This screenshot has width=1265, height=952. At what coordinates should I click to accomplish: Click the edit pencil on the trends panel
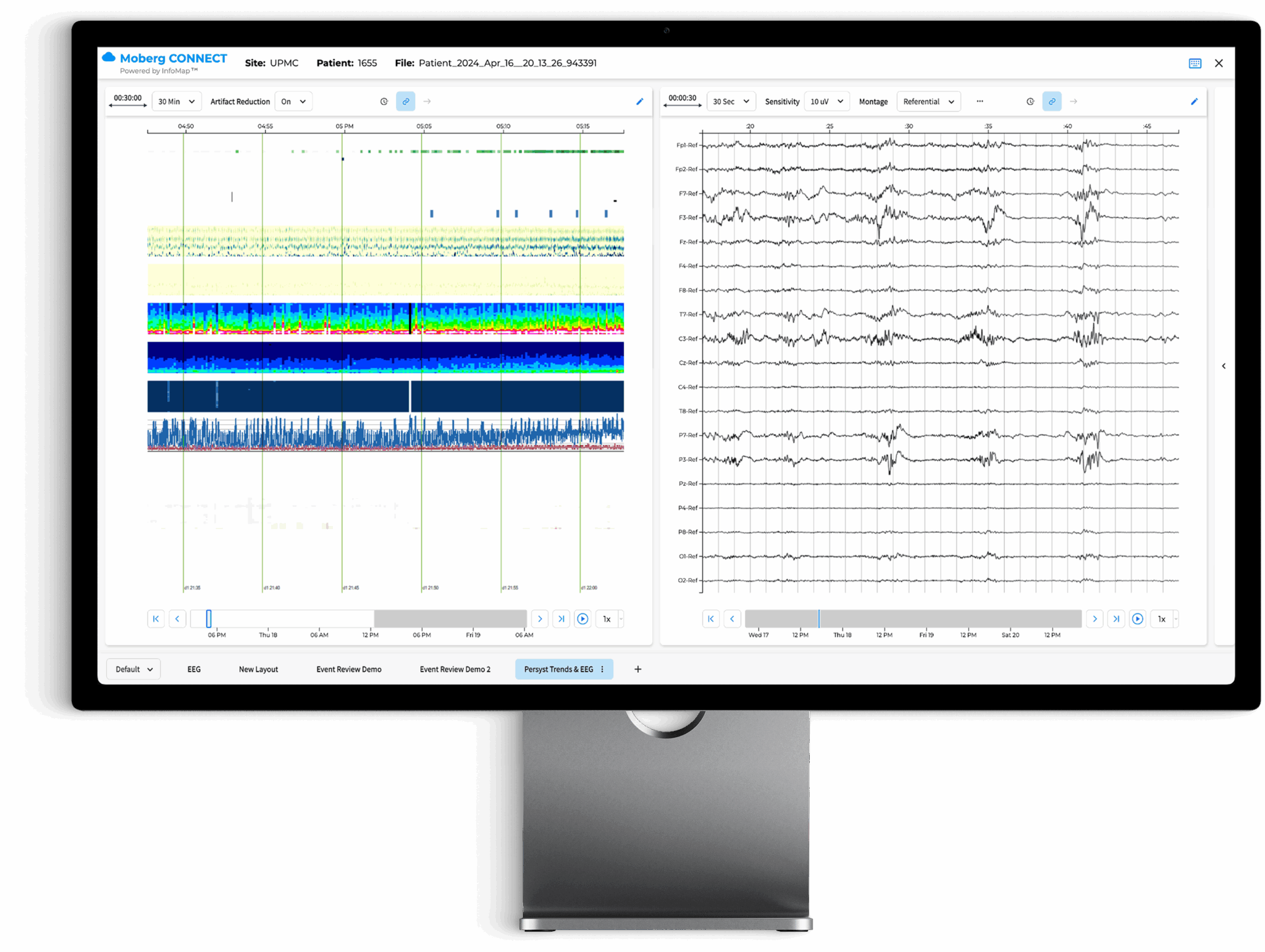point(639,101)
